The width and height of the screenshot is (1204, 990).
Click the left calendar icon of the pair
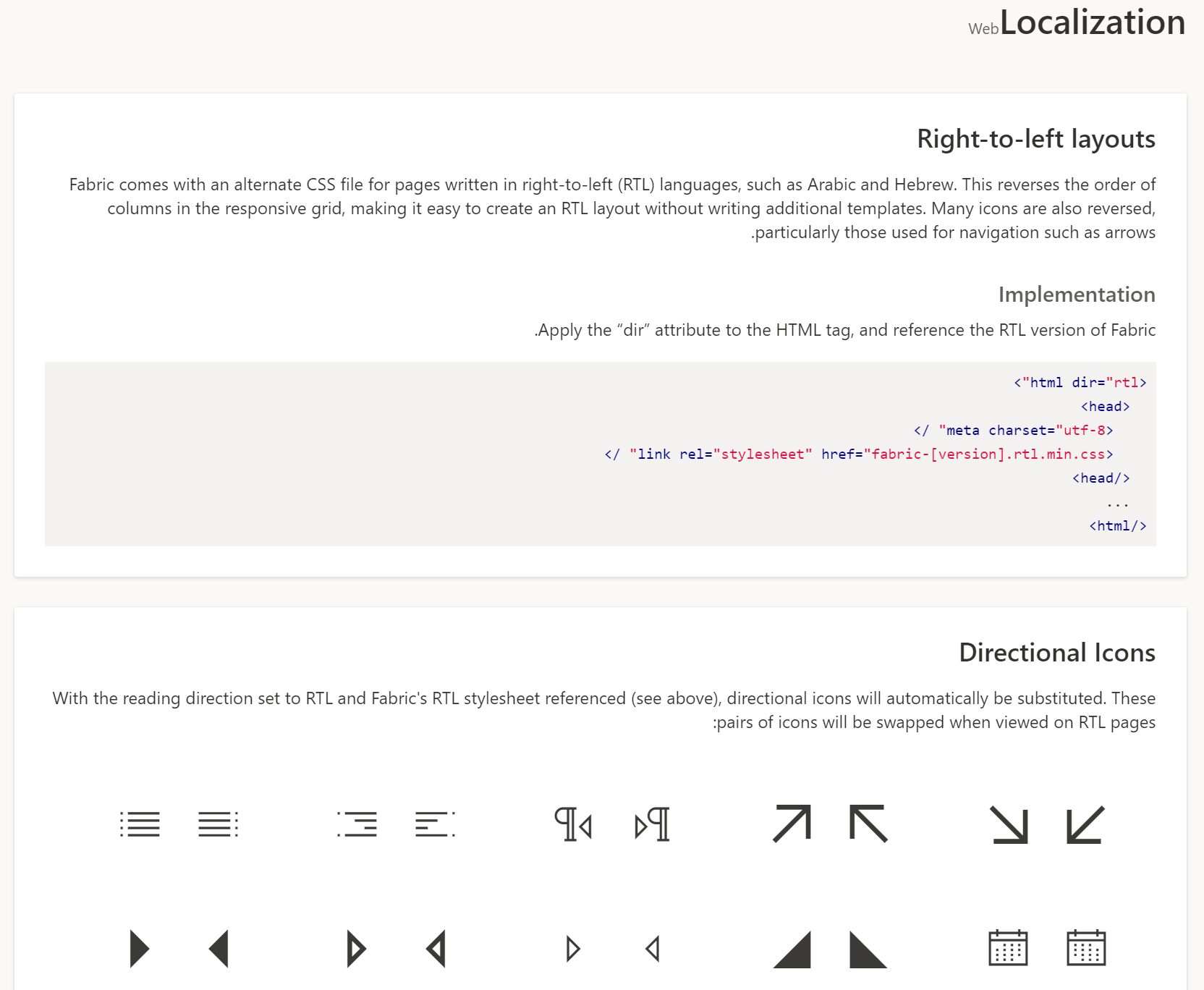[1008, 947]
